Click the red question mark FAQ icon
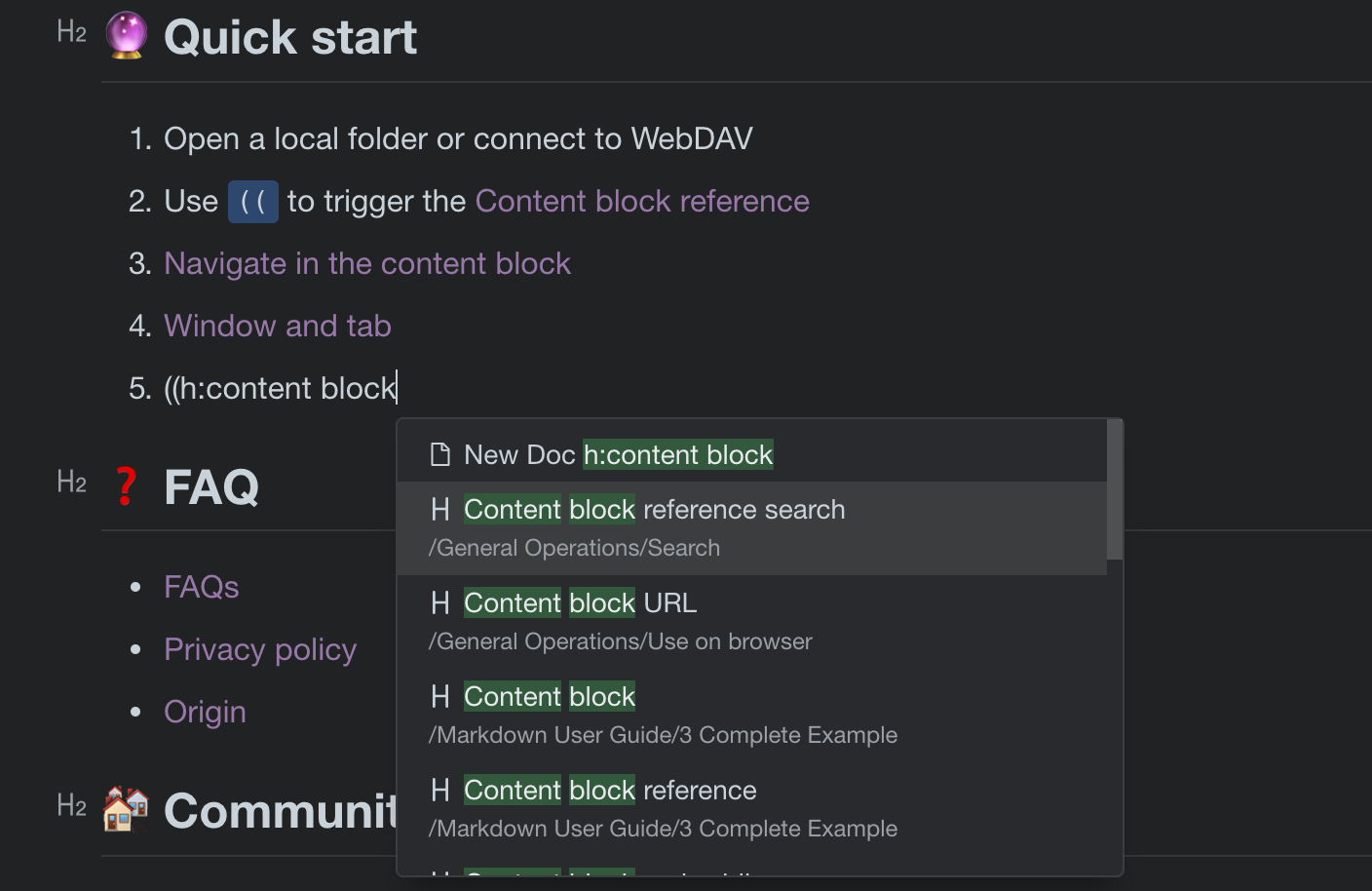 126,486
